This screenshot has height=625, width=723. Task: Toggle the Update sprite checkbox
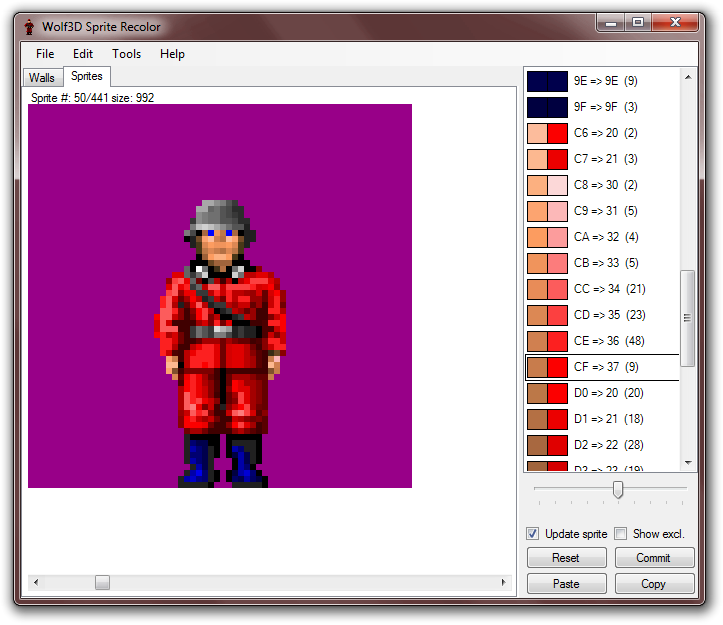click(x=533, y=534)
